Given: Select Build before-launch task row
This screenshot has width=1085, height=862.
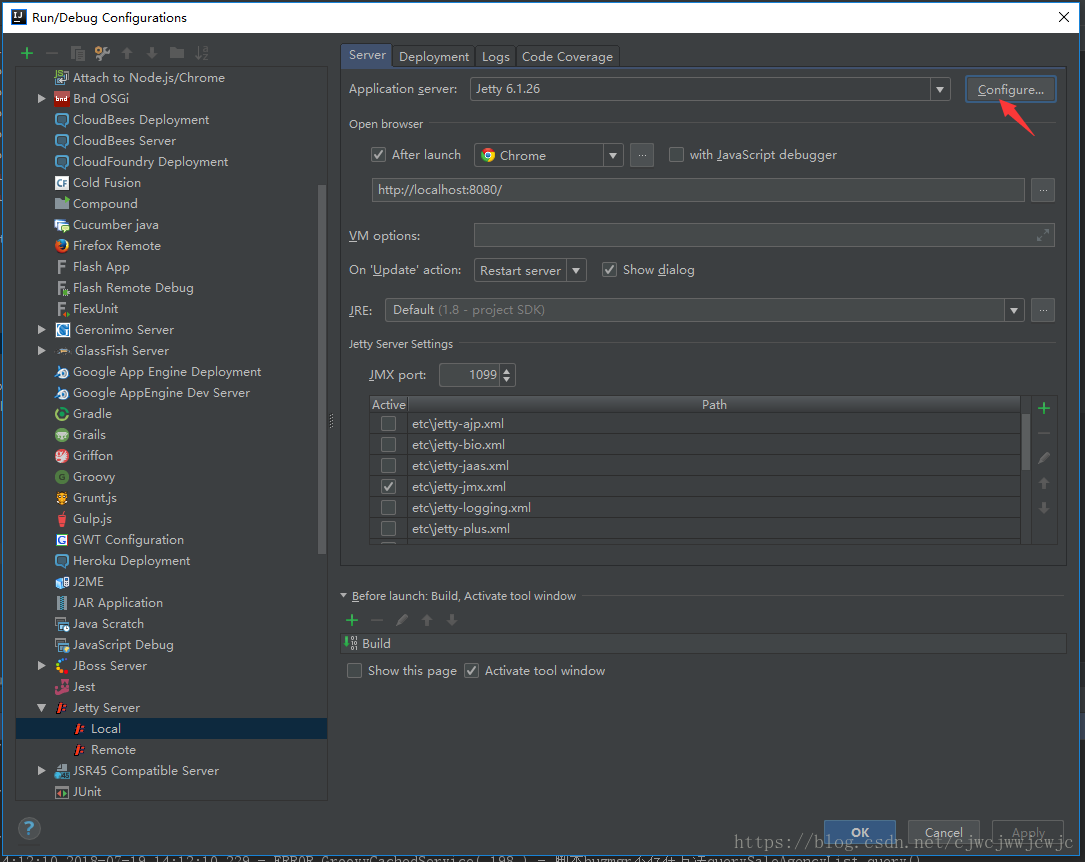Looking at the screenshot, I should coord(704,643).
